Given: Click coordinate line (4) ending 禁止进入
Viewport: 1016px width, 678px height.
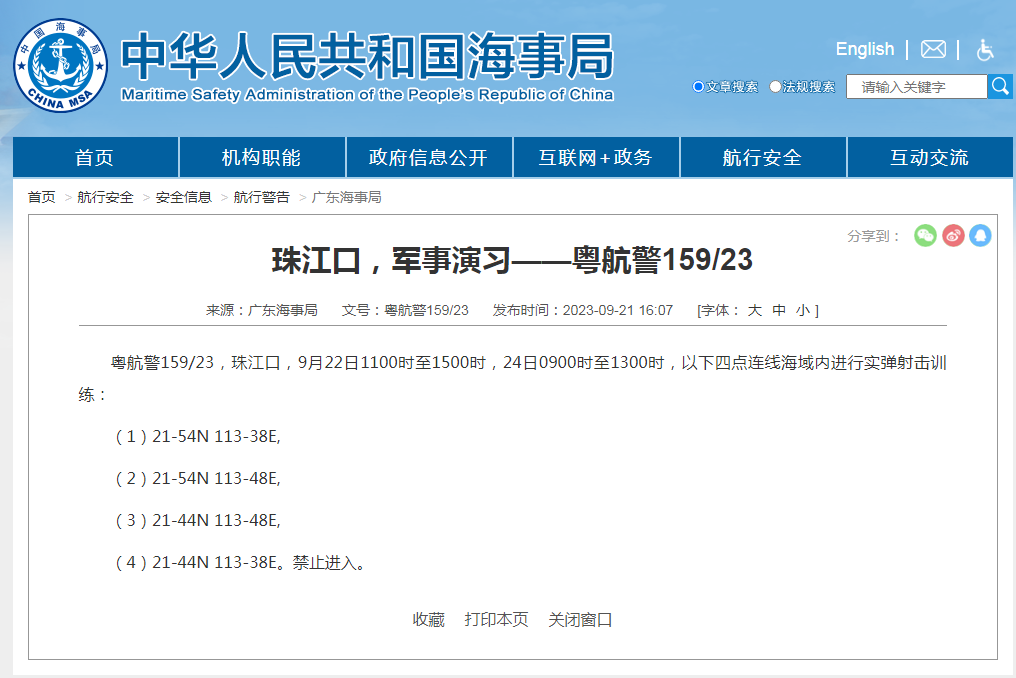Looking at the screenshot, I should coord(240,563).
